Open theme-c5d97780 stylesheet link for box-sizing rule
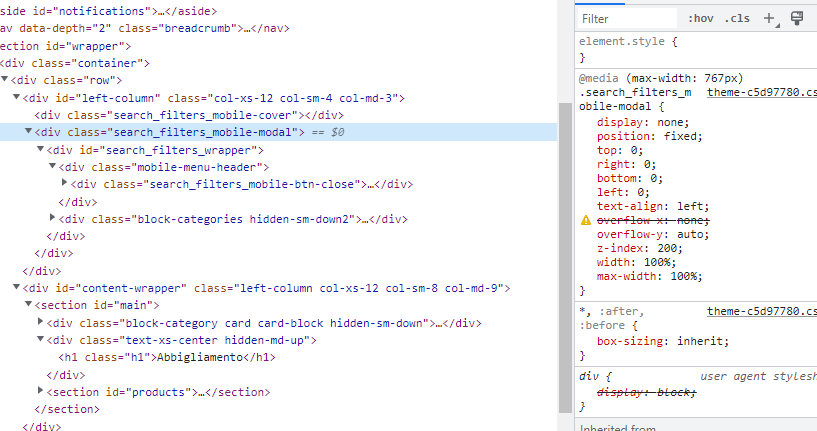This screenshot has width=817, height=431. click(x=762, y=311)
